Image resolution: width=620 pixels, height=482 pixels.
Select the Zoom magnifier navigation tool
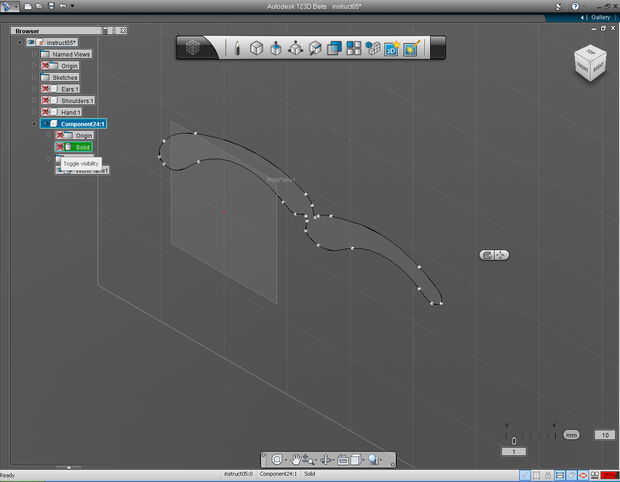308,459
